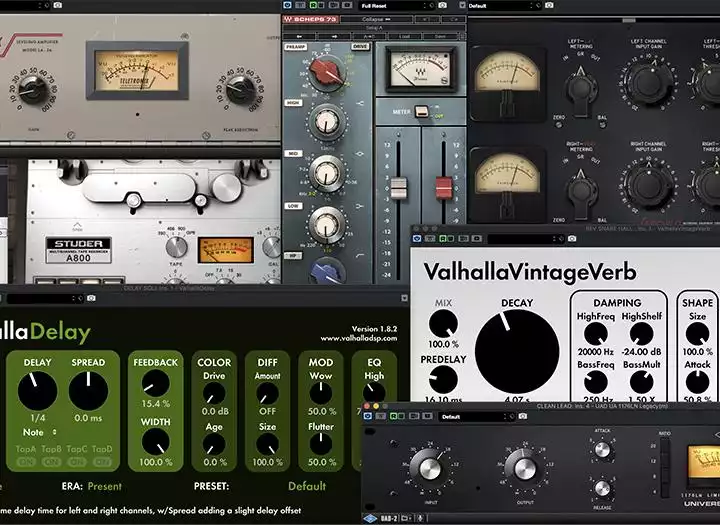This screenshot has height=525, width=720.
Task: Open the Default preset dropdown in the UAD 1176
Action: pos(477,417)
